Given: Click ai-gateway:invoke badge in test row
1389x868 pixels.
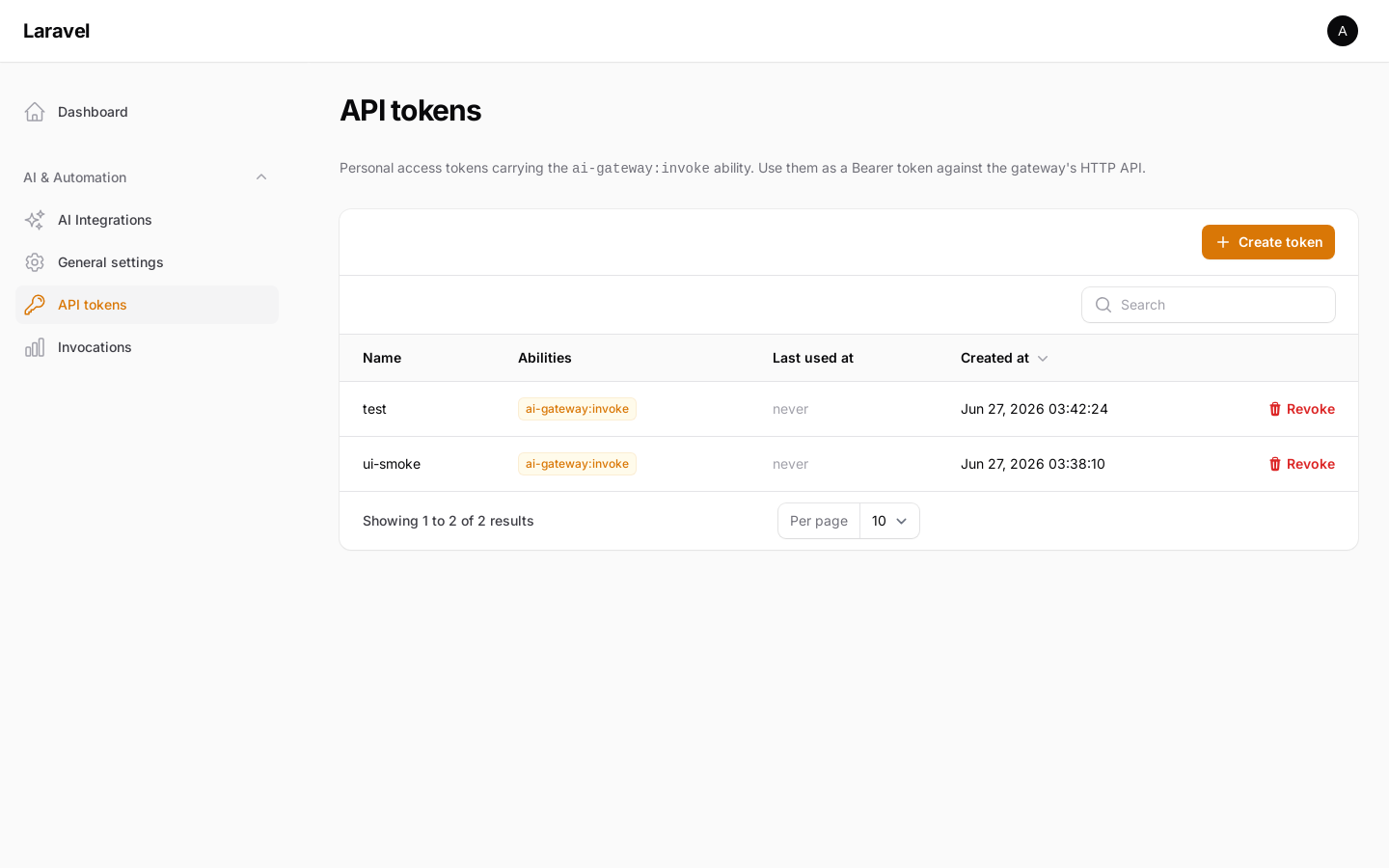Looking at the screenshot, I should coord(577,409).
